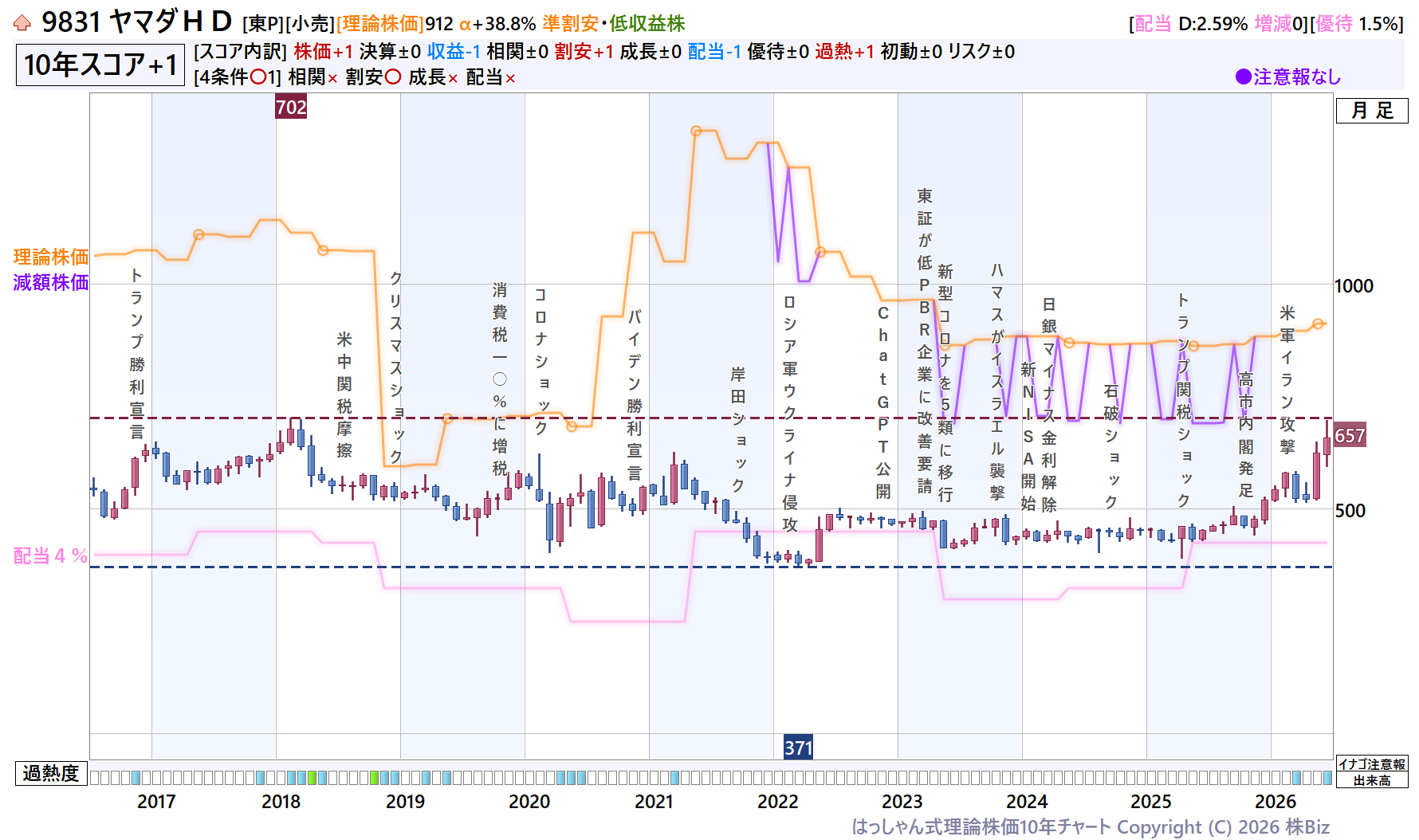
Task: Click the 2017 year axis label
Action: coord(156,802)
